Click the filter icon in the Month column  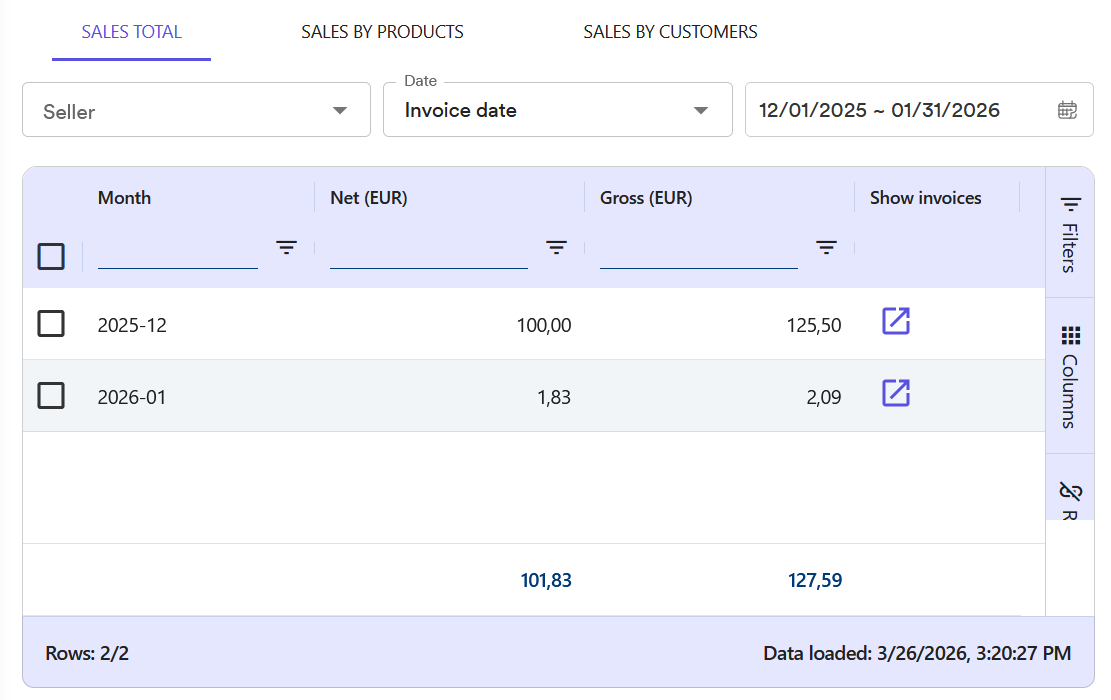(287, 247)
